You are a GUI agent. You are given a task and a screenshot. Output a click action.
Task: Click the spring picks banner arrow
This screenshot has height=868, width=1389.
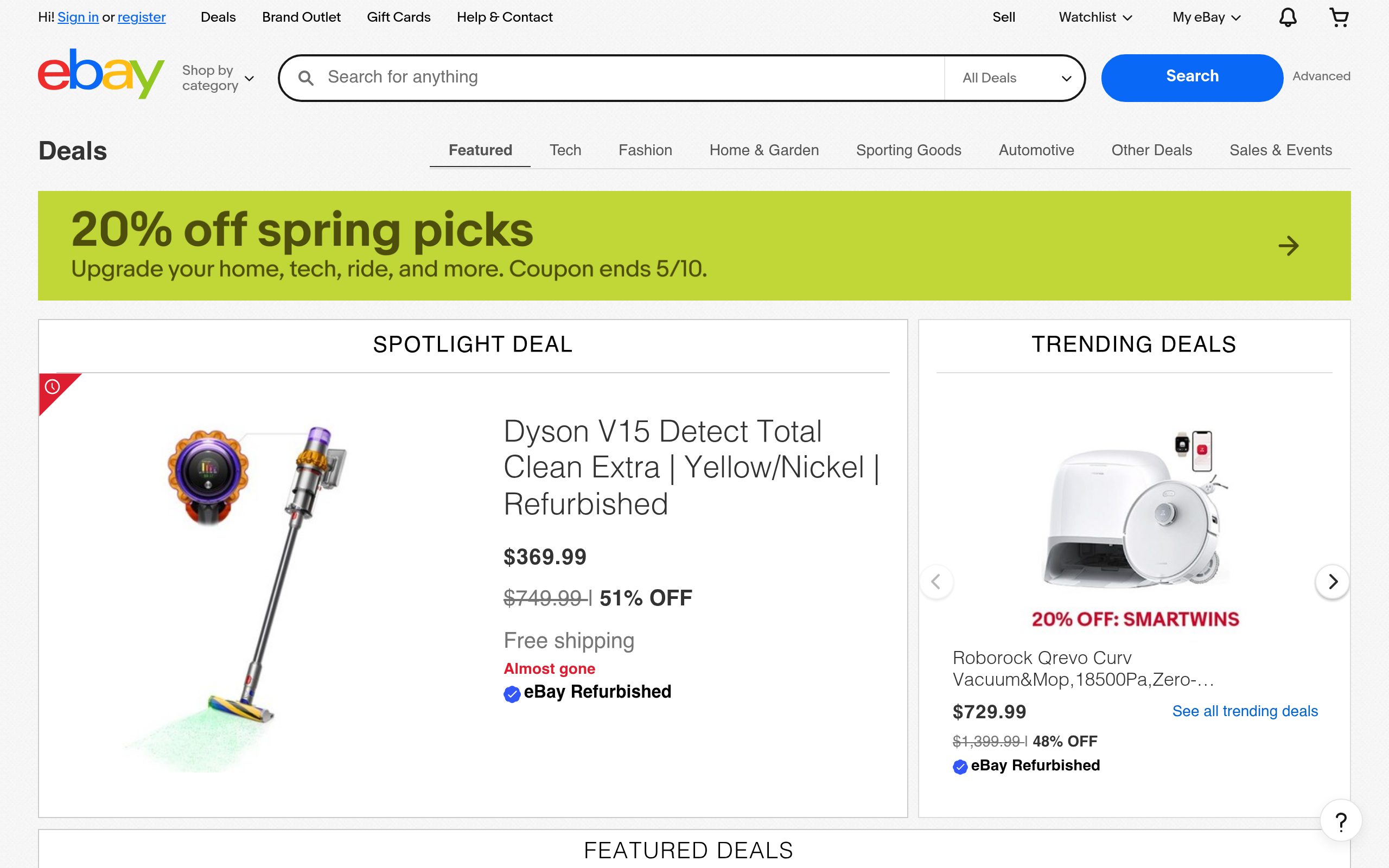[1288, 246]
